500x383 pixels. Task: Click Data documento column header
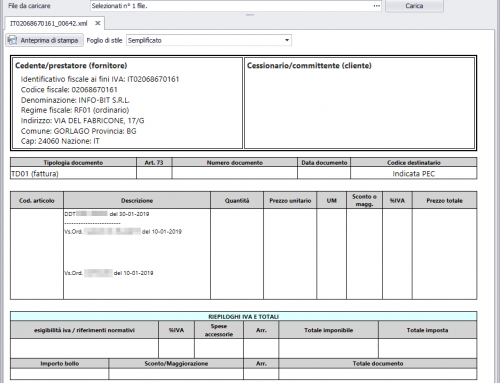(x=324, y=163)
